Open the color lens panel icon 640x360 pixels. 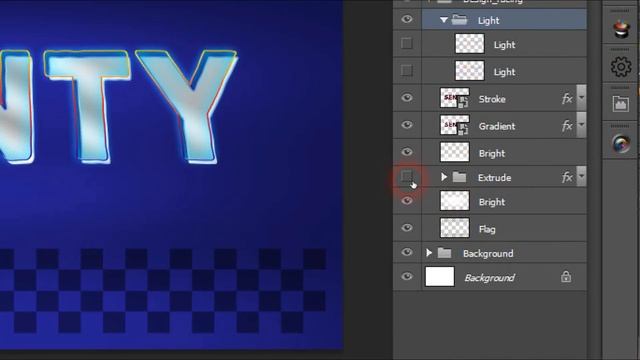click(621, 143)
